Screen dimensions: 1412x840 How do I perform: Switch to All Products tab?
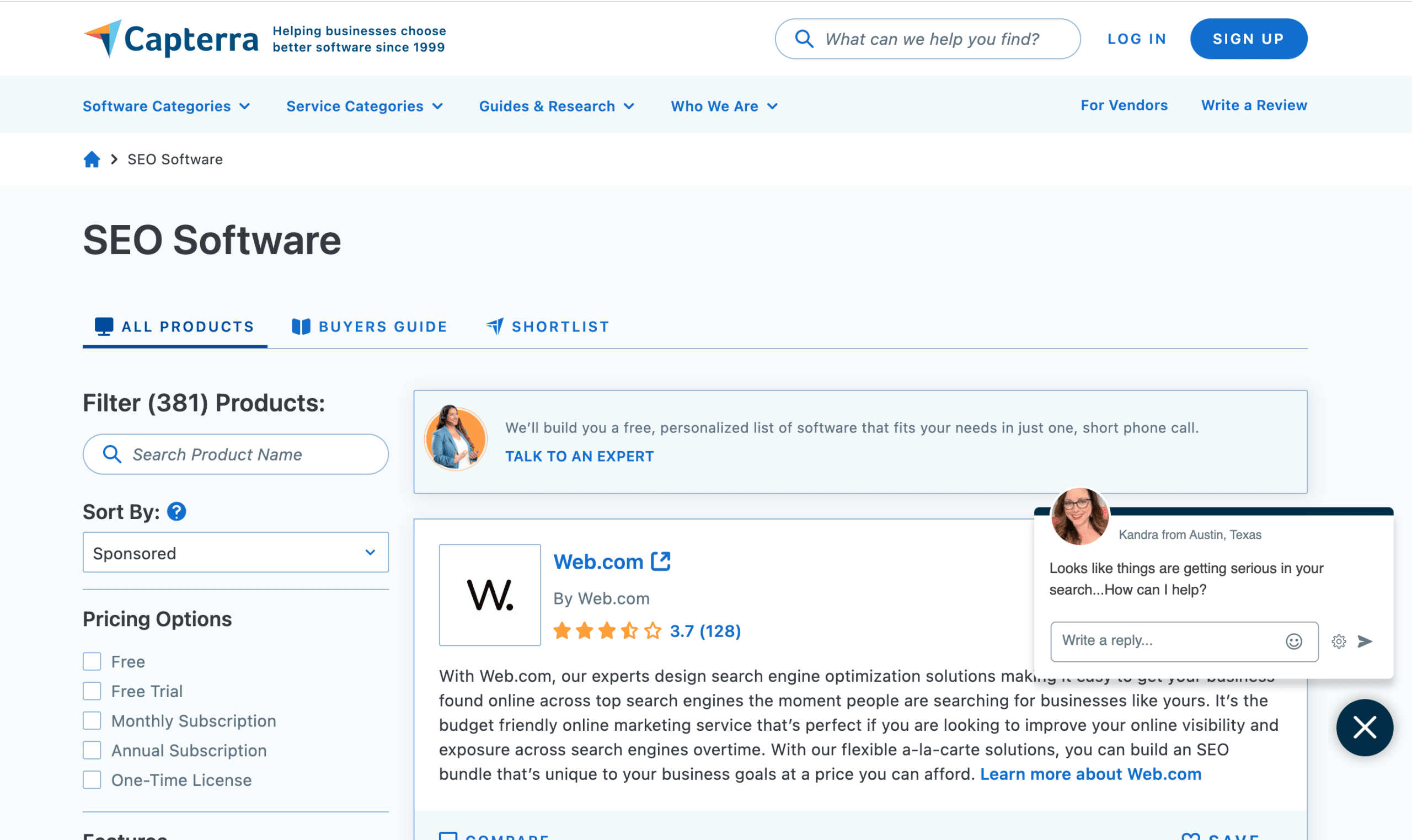pos(175,327)
